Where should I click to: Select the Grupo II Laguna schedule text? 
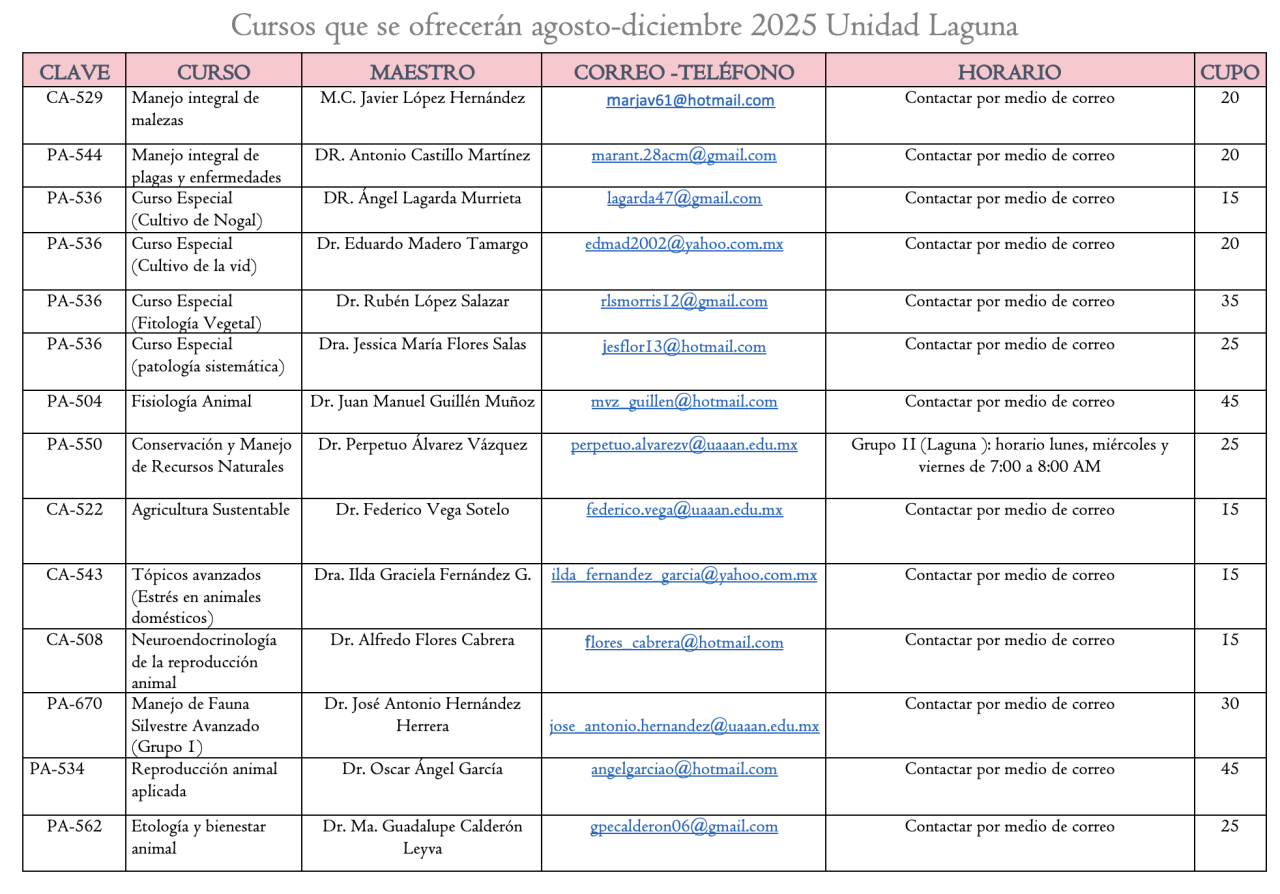(1008, 456)
